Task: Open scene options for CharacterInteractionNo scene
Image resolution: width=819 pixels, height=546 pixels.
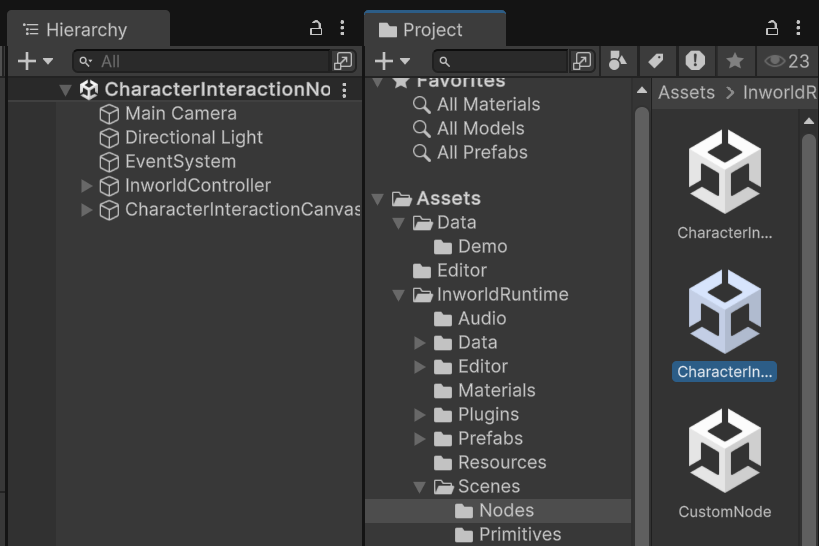Action: coord(344,90)
